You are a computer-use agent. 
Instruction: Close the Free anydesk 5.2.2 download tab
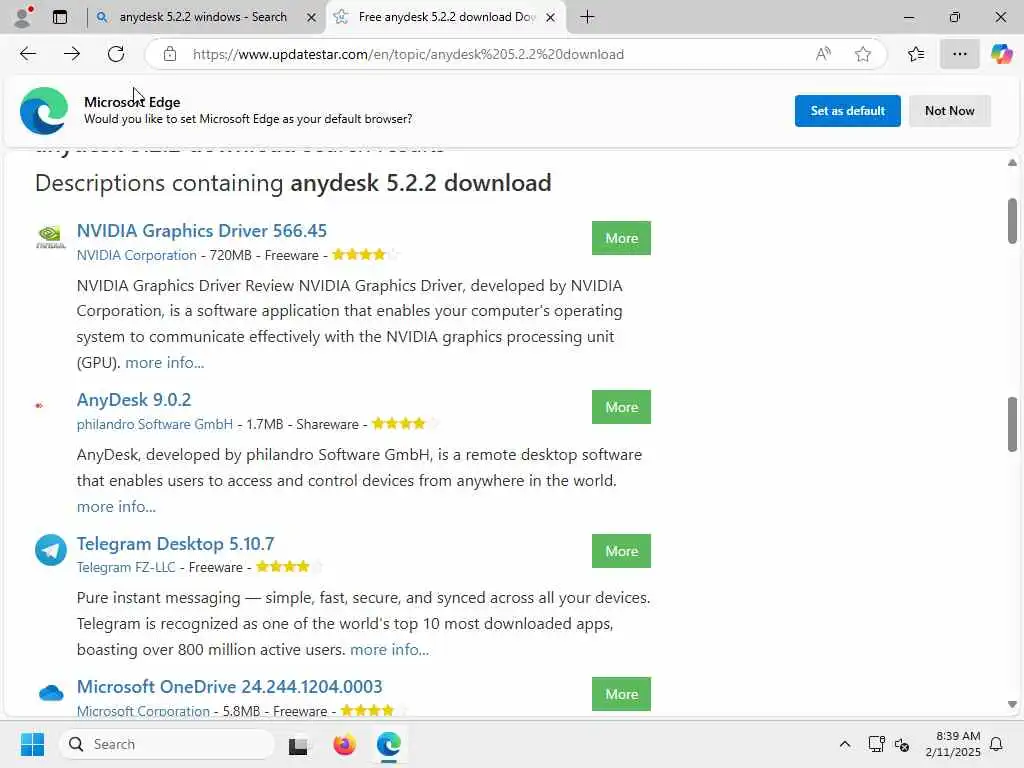pyautogui.click(x=551, y=18)
